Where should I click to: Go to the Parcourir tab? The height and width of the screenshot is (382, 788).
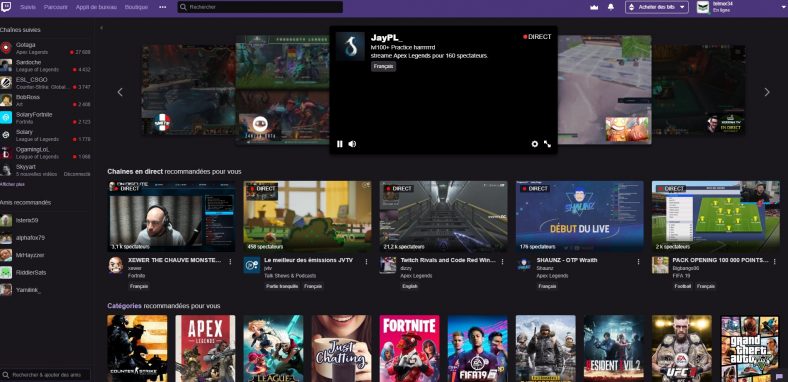55,8
